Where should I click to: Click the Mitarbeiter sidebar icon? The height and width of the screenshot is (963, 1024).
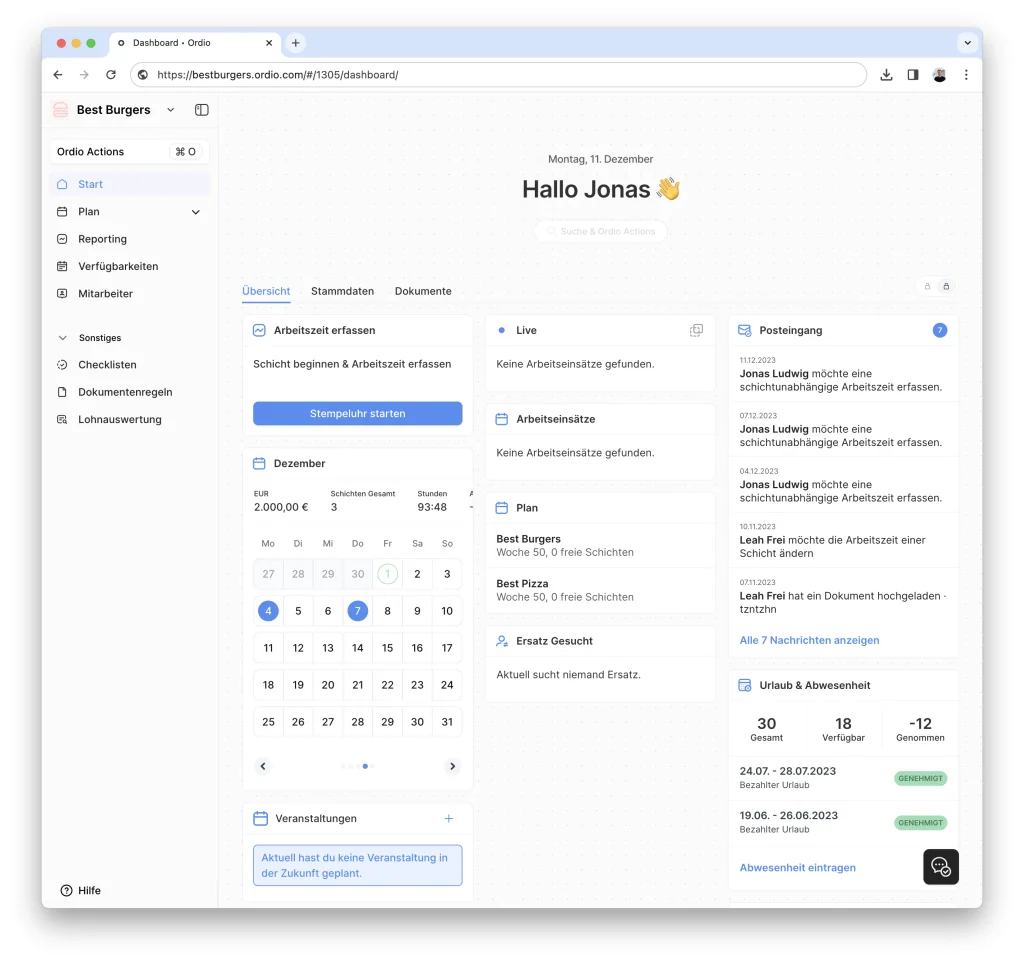[62, 294]
